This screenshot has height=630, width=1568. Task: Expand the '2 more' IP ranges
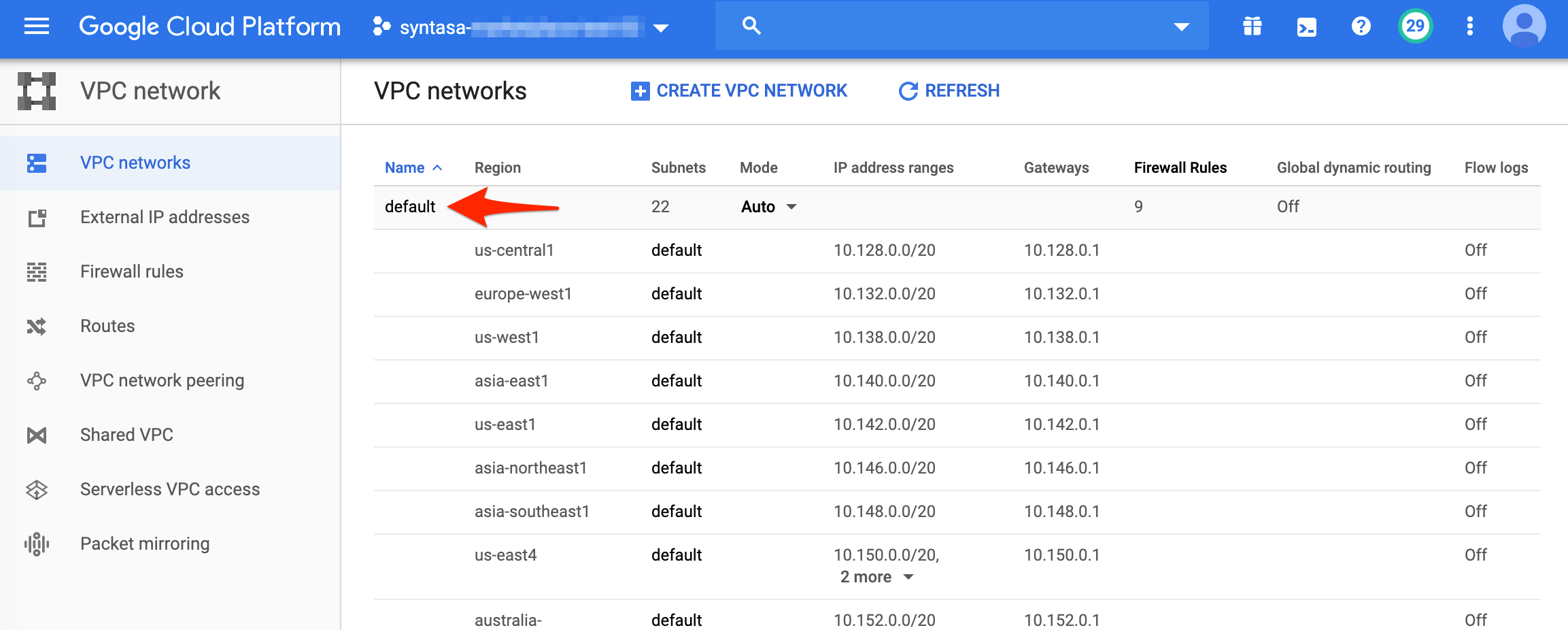876,577
